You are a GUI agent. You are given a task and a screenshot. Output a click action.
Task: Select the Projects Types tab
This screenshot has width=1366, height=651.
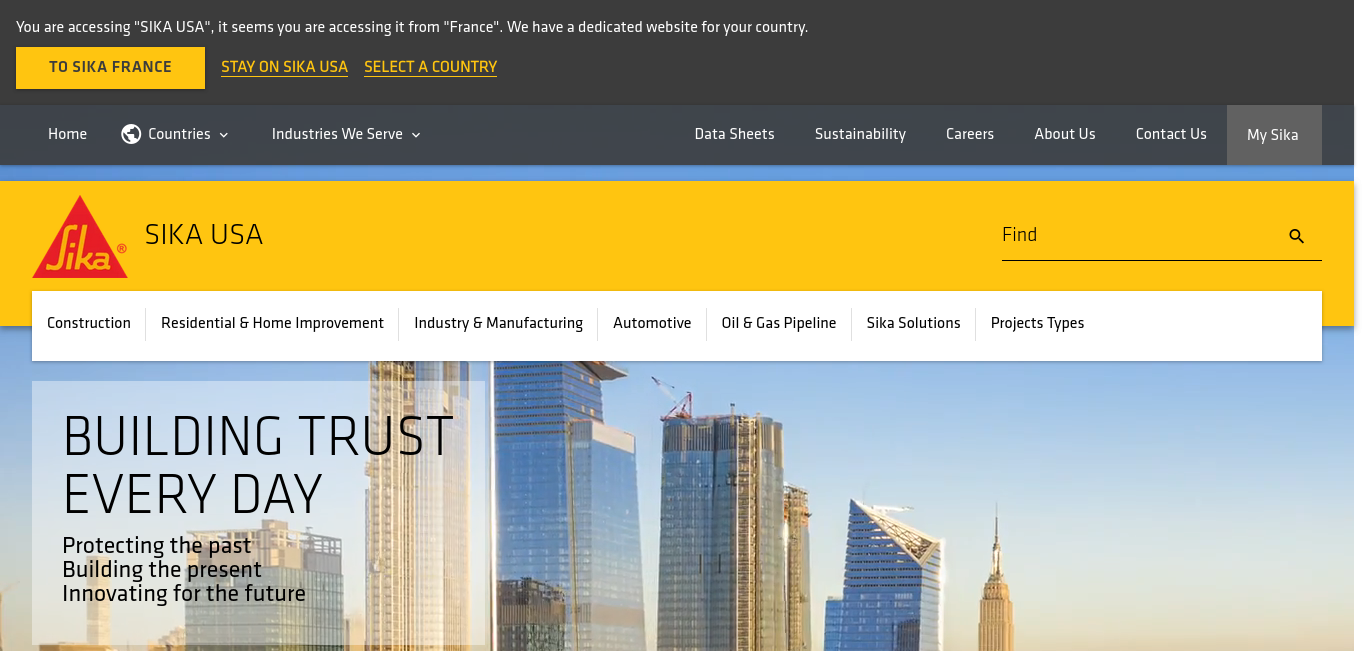(x=1037, y=323)
